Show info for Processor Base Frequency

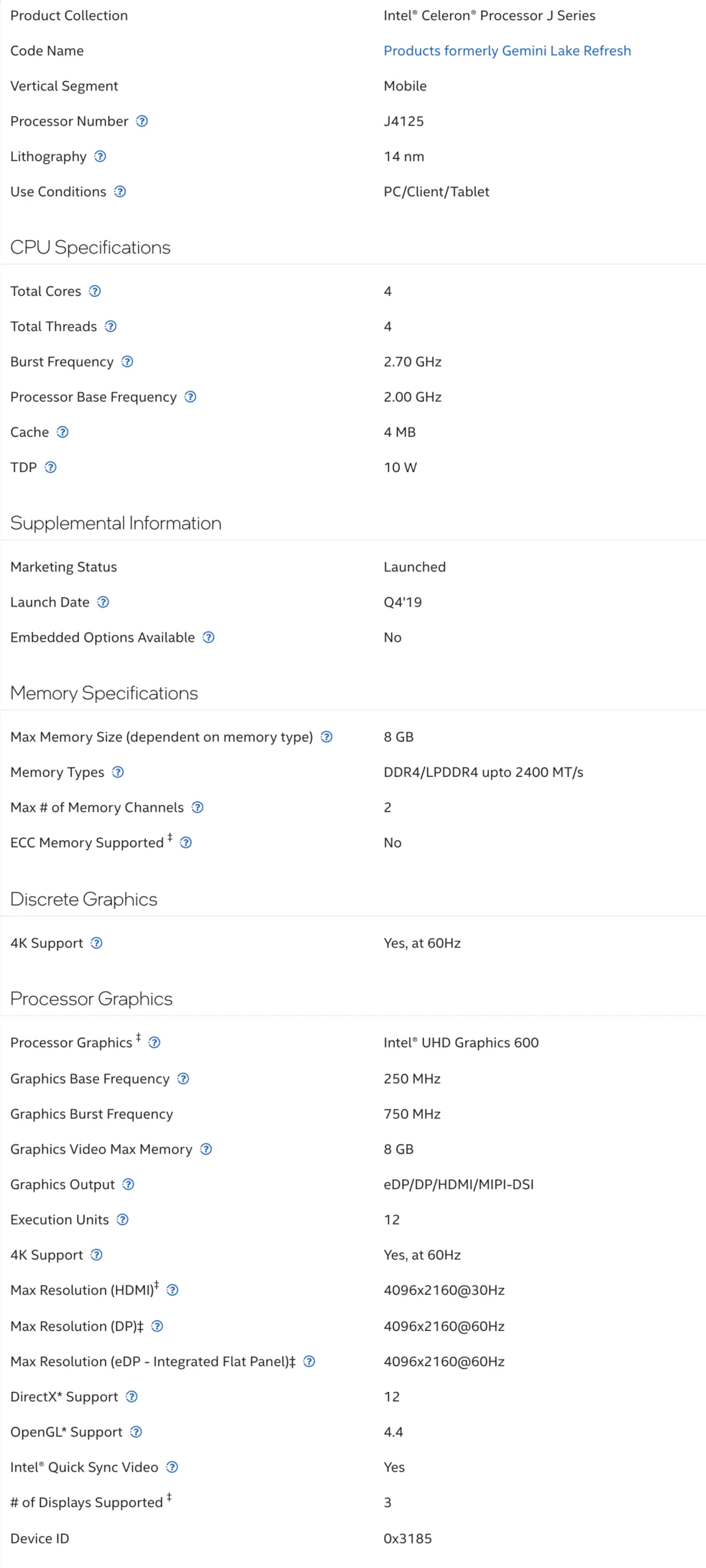(191, 397)
